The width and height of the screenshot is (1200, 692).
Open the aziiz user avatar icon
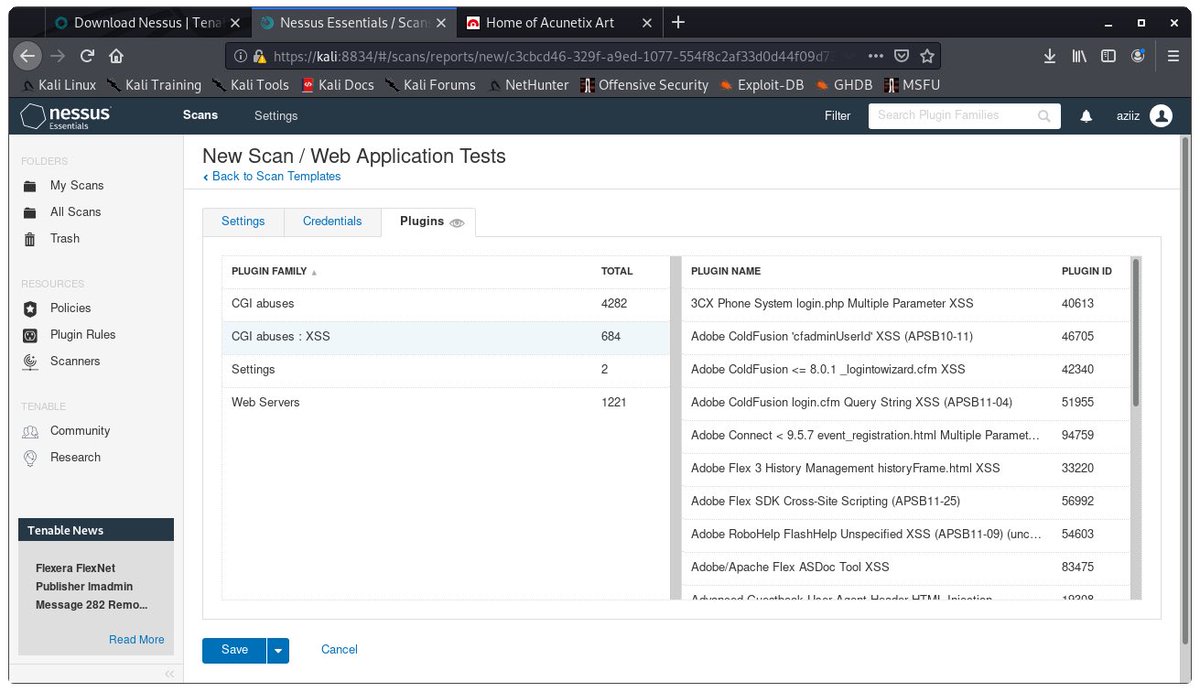click(1160, 116)
